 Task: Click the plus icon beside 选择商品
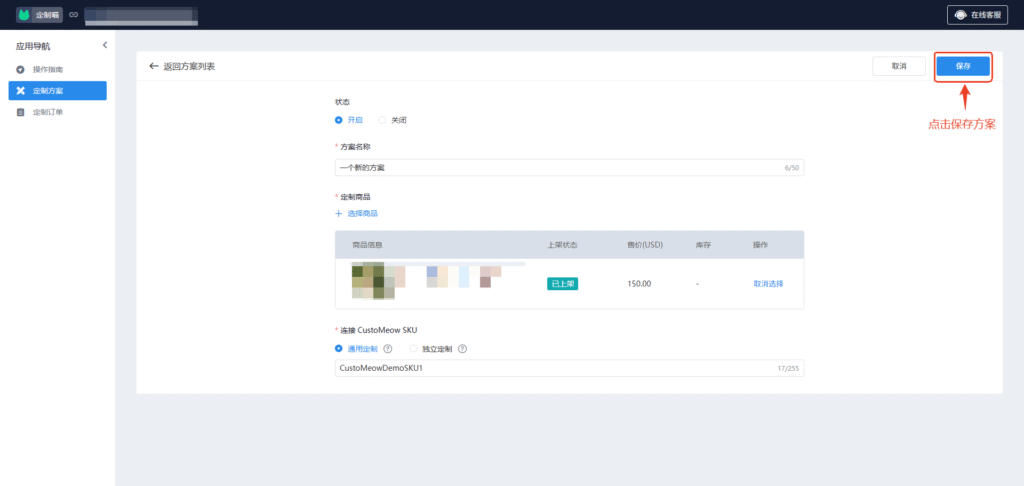coord(338,214)
